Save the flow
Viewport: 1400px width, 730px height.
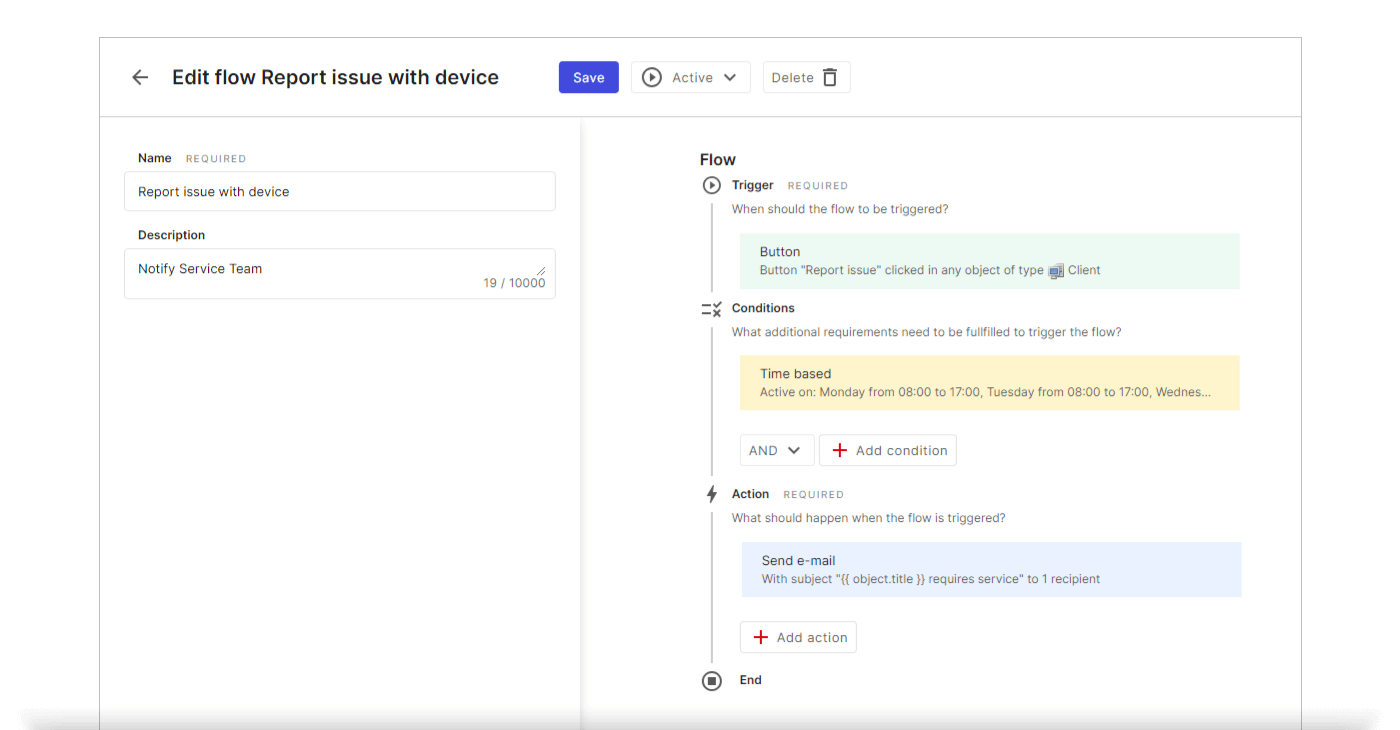pyautogui.click(x=588, y=78)
